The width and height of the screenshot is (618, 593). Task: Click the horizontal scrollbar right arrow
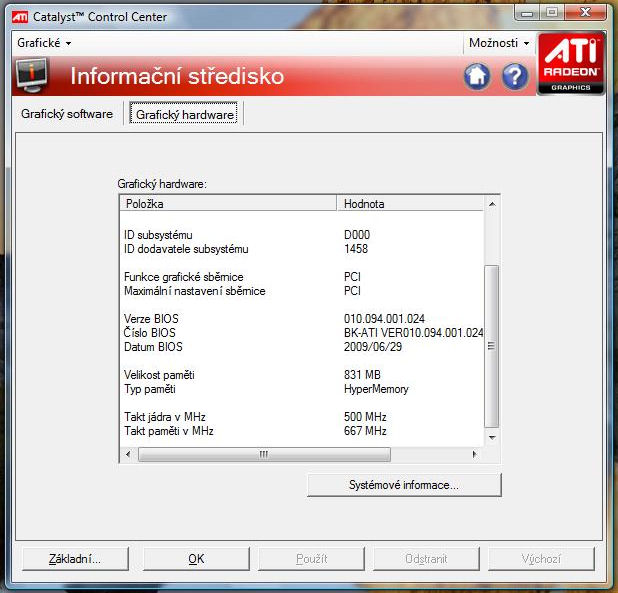pos(475,454)
